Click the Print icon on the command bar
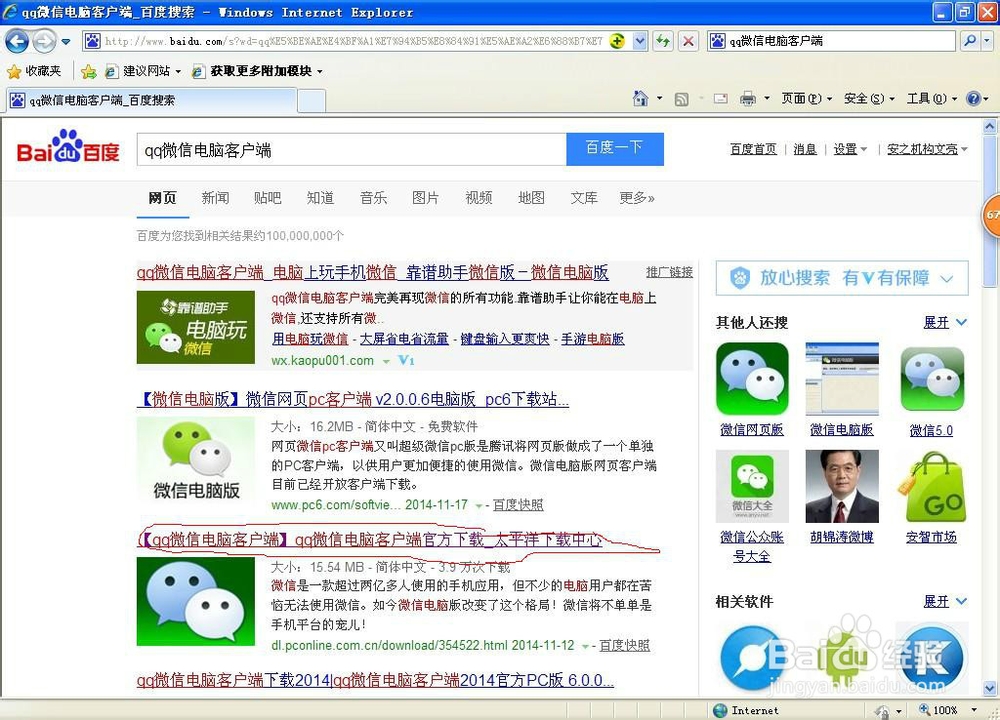 (749, 99)
